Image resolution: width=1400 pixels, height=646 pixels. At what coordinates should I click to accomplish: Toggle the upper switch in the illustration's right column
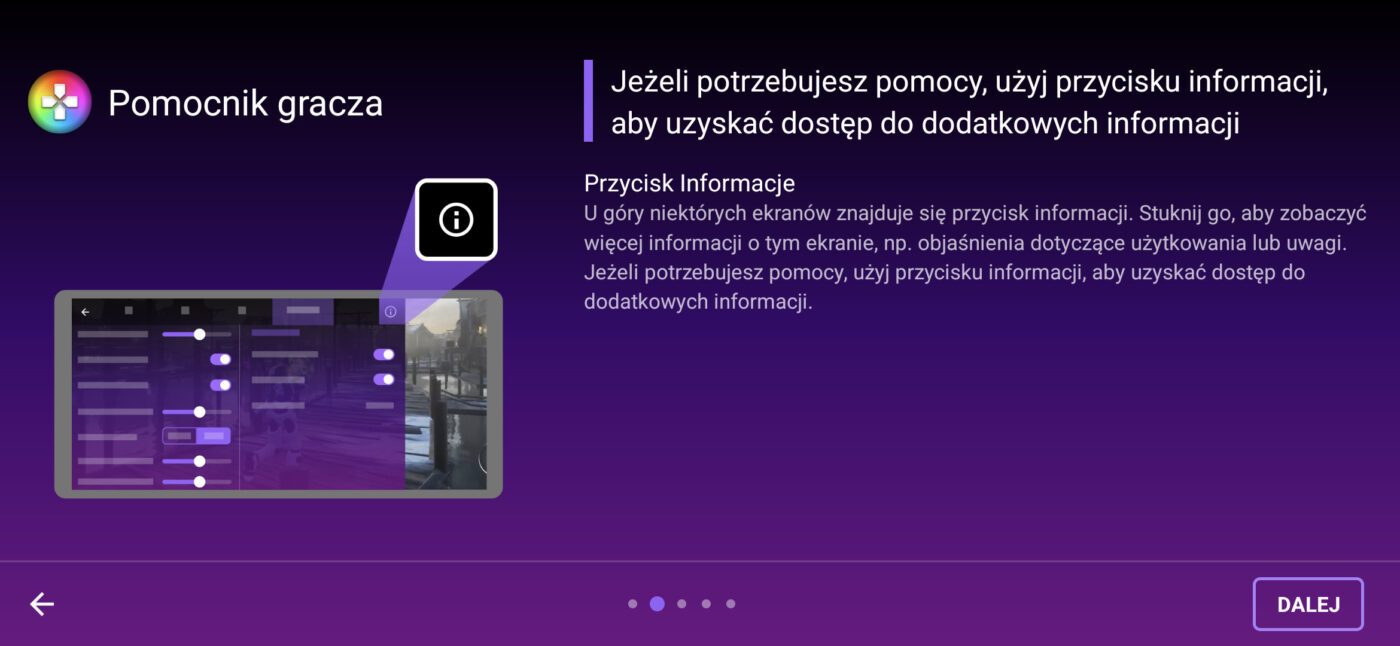(x=383, y=354)
